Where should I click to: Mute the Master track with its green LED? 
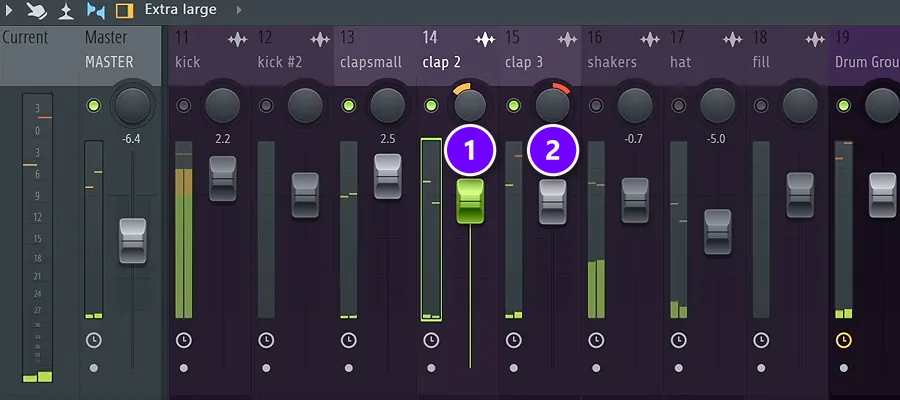[x=94, y=106]
